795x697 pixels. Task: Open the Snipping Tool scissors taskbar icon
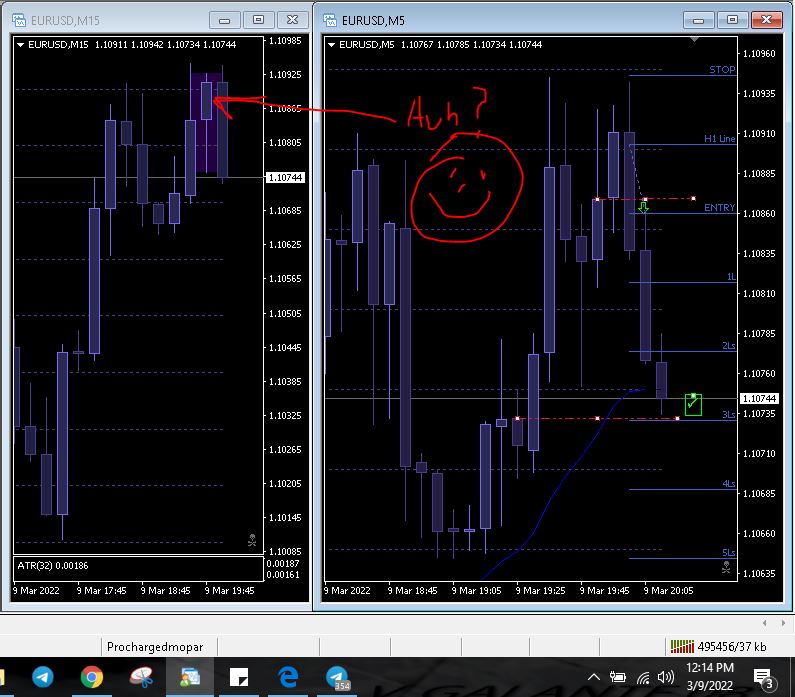click(141, 677)
